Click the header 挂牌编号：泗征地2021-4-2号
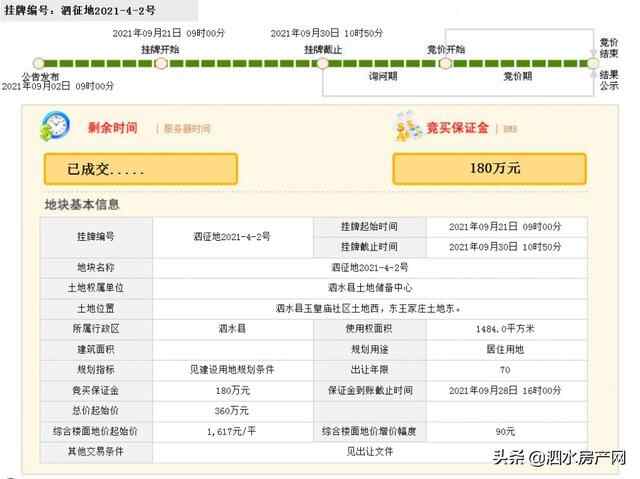The height and width of the screenshot is (479, 640). (80, 10)
